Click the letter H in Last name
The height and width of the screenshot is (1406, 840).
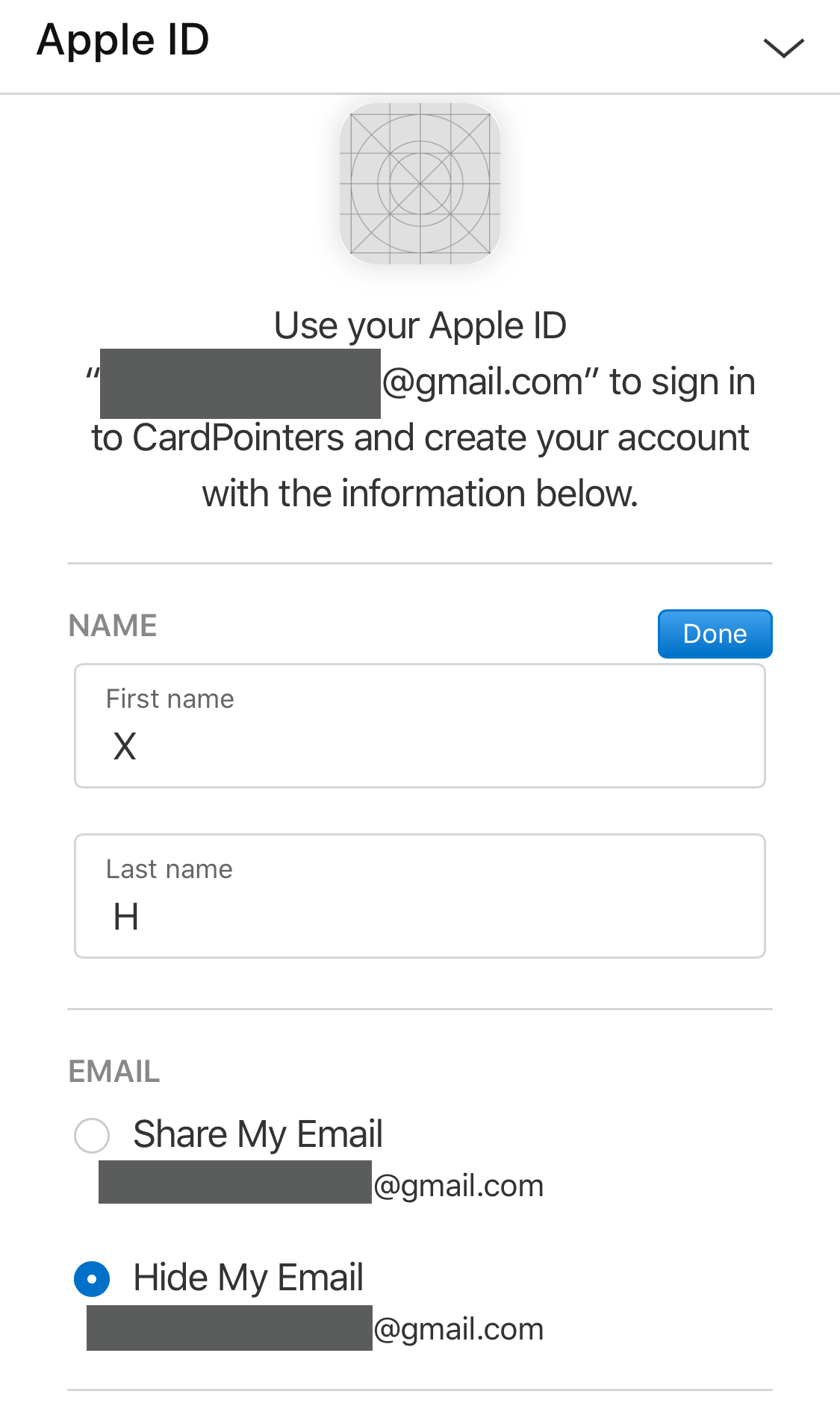[125, 916]
